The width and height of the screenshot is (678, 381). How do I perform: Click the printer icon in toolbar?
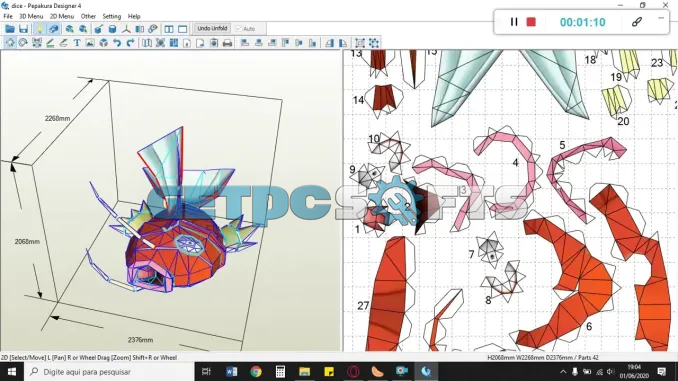pyautogui.click(x=227, y=43)
